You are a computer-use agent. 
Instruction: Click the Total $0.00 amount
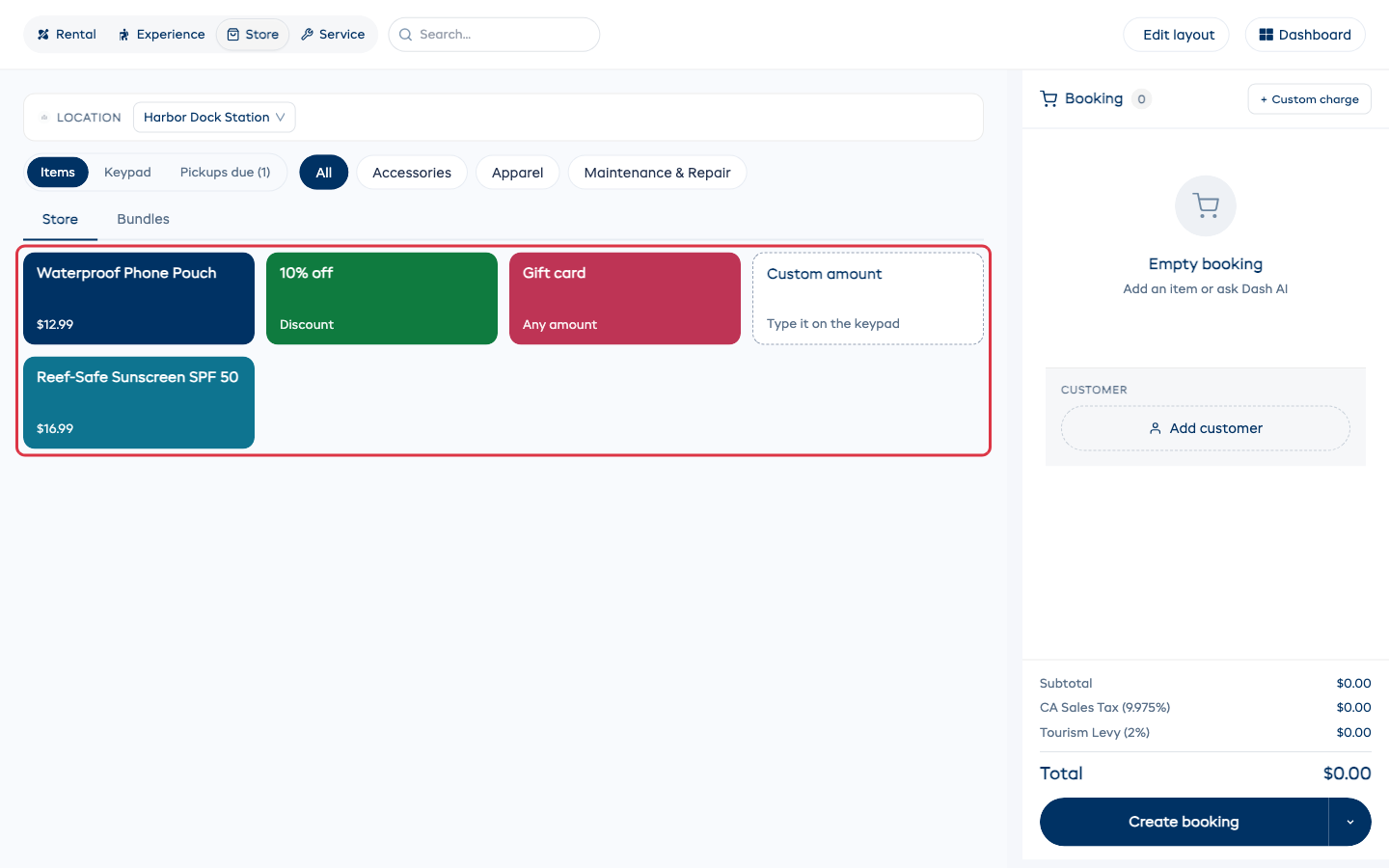pos(1347,773)
